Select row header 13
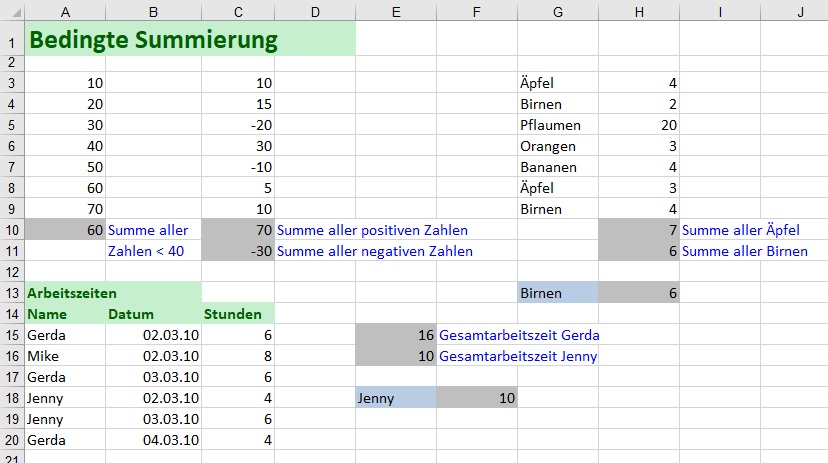 click(11, 293)
